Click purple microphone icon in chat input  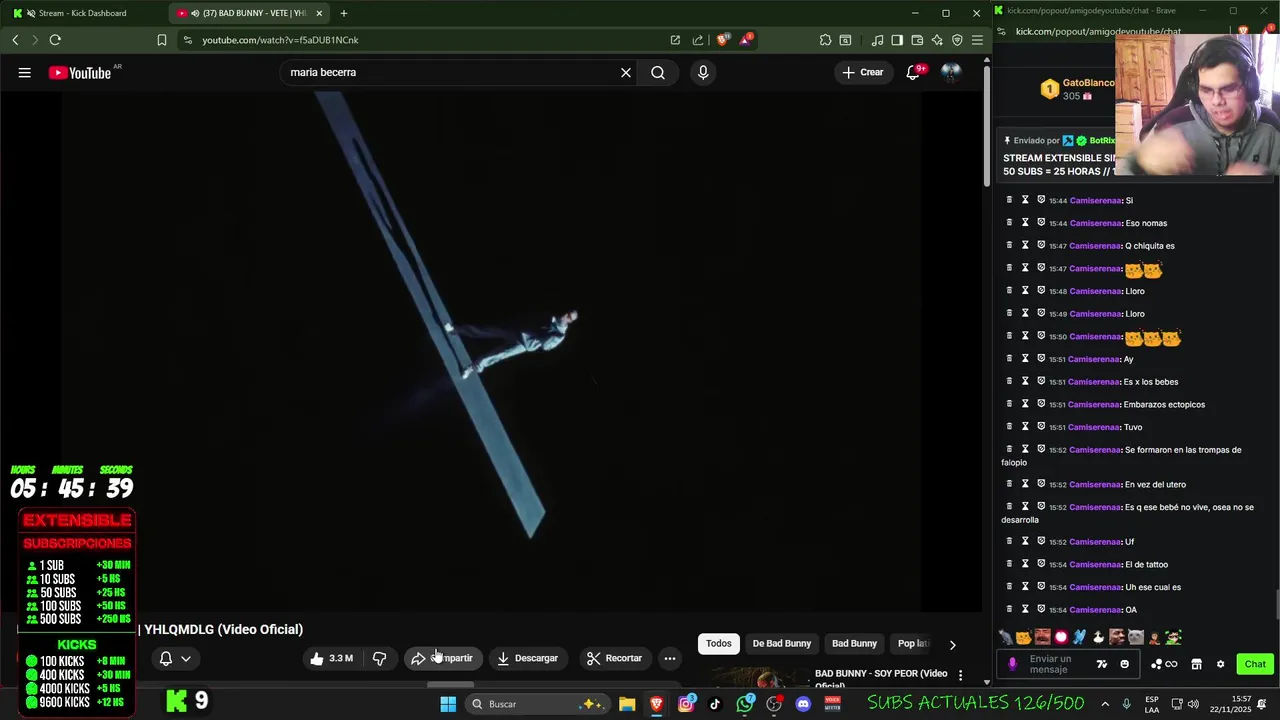[x=1012, y=664]
